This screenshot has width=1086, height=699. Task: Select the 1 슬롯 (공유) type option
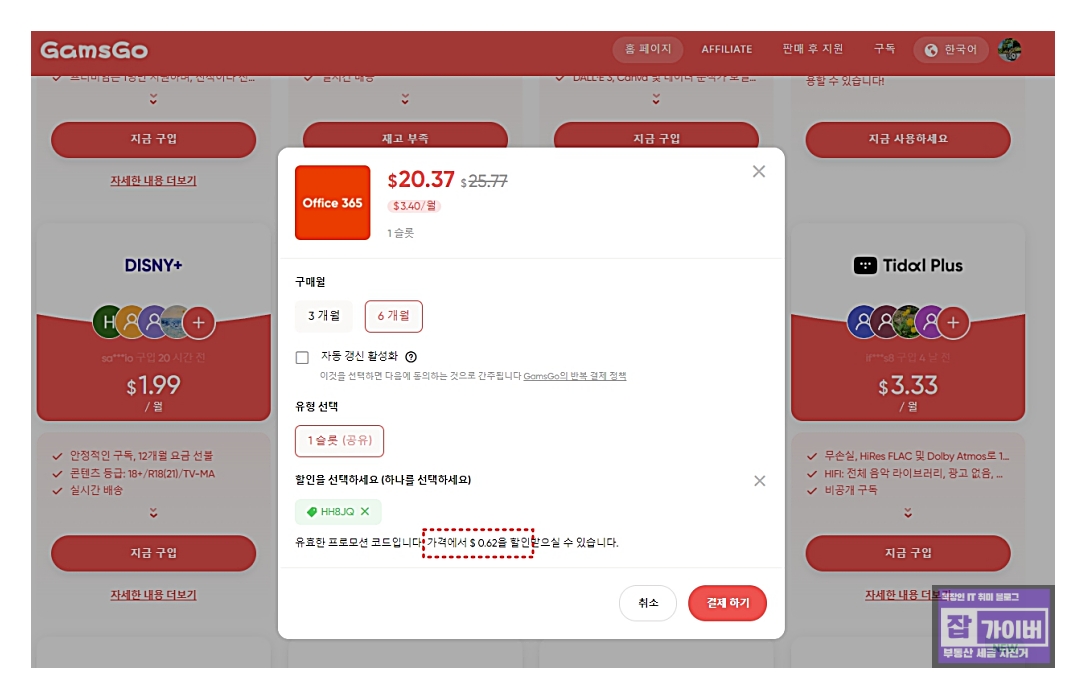pos(339,441)
